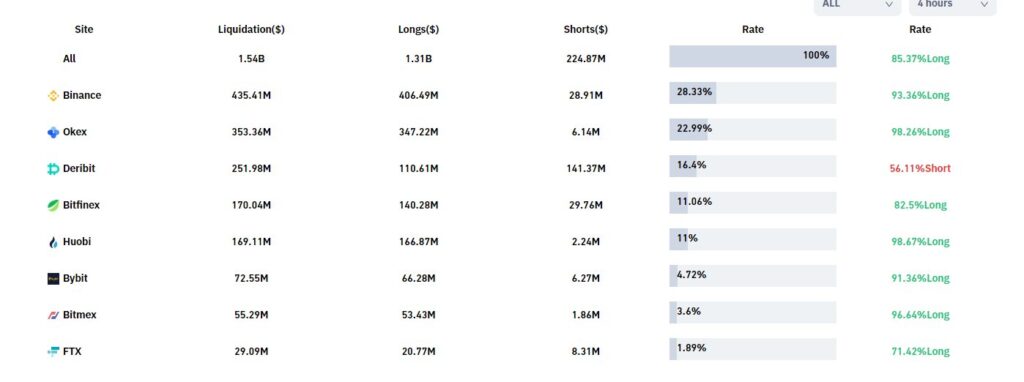Click the Bitmex exchange logo icon
Image resolution: width=1024 pixels, height=382 pixels.
pos(53,315)
